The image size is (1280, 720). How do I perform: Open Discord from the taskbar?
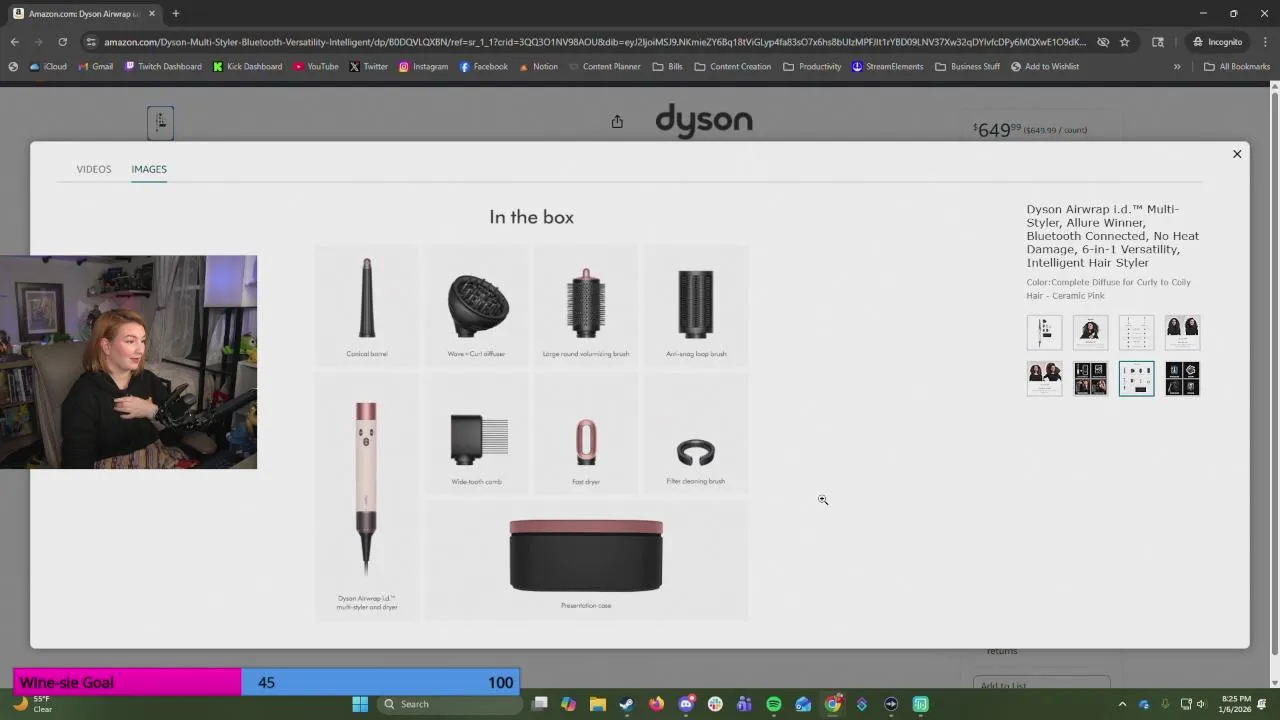tap(686, 704)
